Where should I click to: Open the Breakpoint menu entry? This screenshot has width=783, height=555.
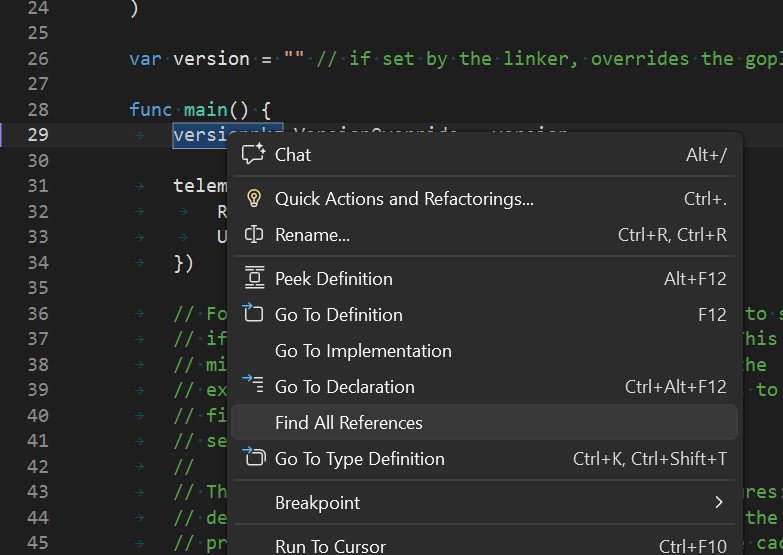coord(484,503)
